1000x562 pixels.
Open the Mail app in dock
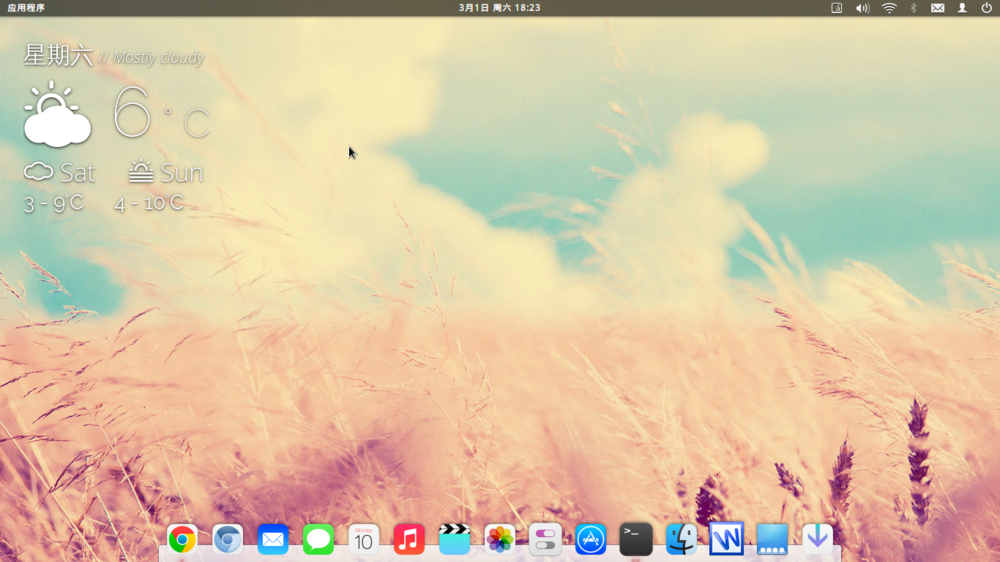pyautogui.click(x=273, y=540)
